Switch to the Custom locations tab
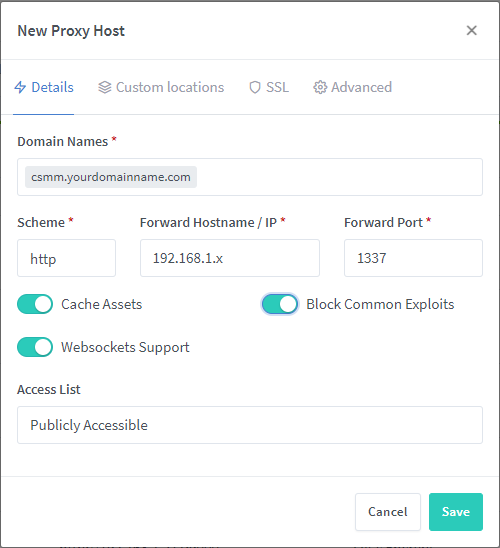The image size is (500, 548). pos(161,87)
